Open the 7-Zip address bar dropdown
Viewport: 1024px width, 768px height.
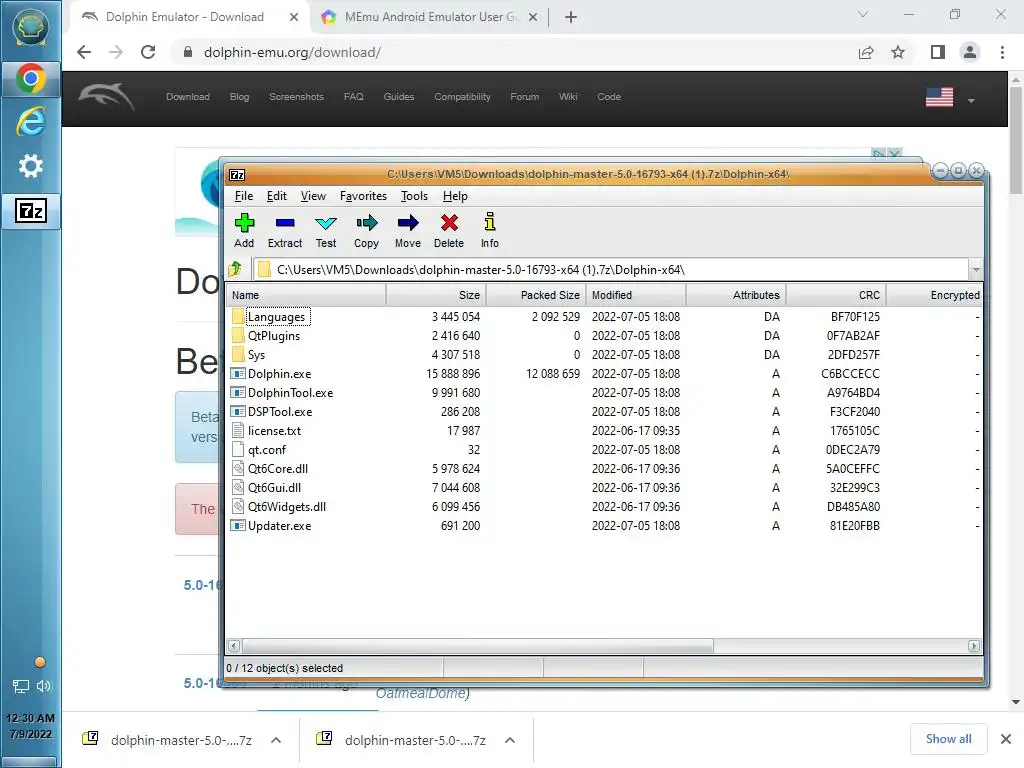976,269
